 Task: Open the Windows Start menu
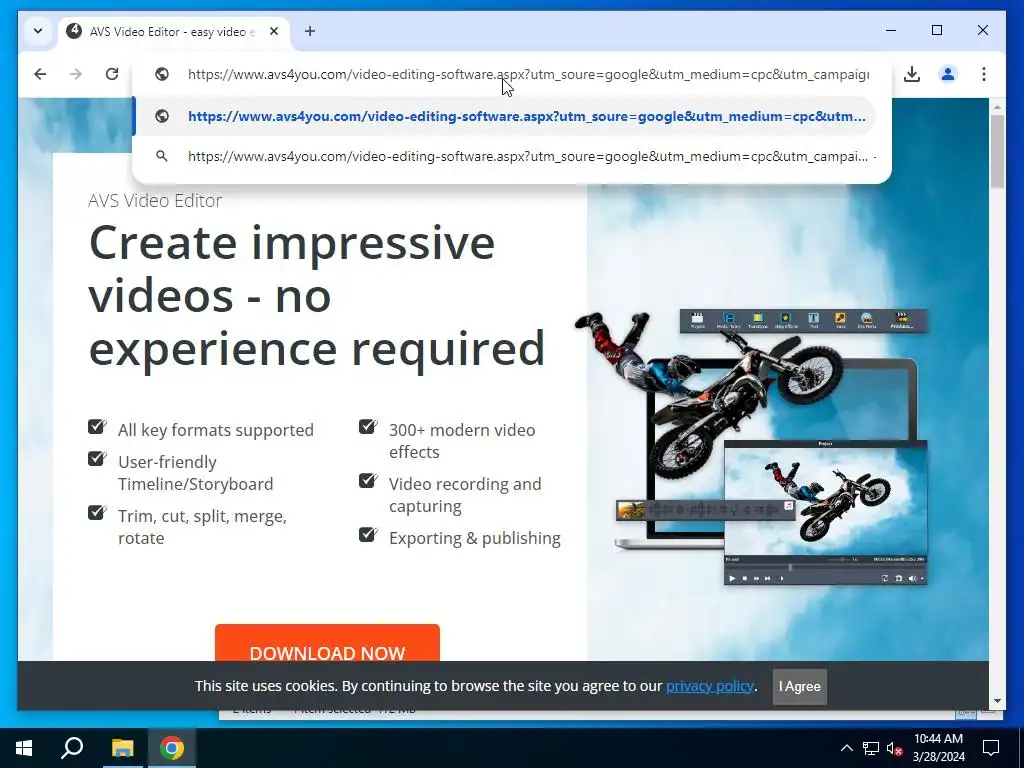click(24, 748)
